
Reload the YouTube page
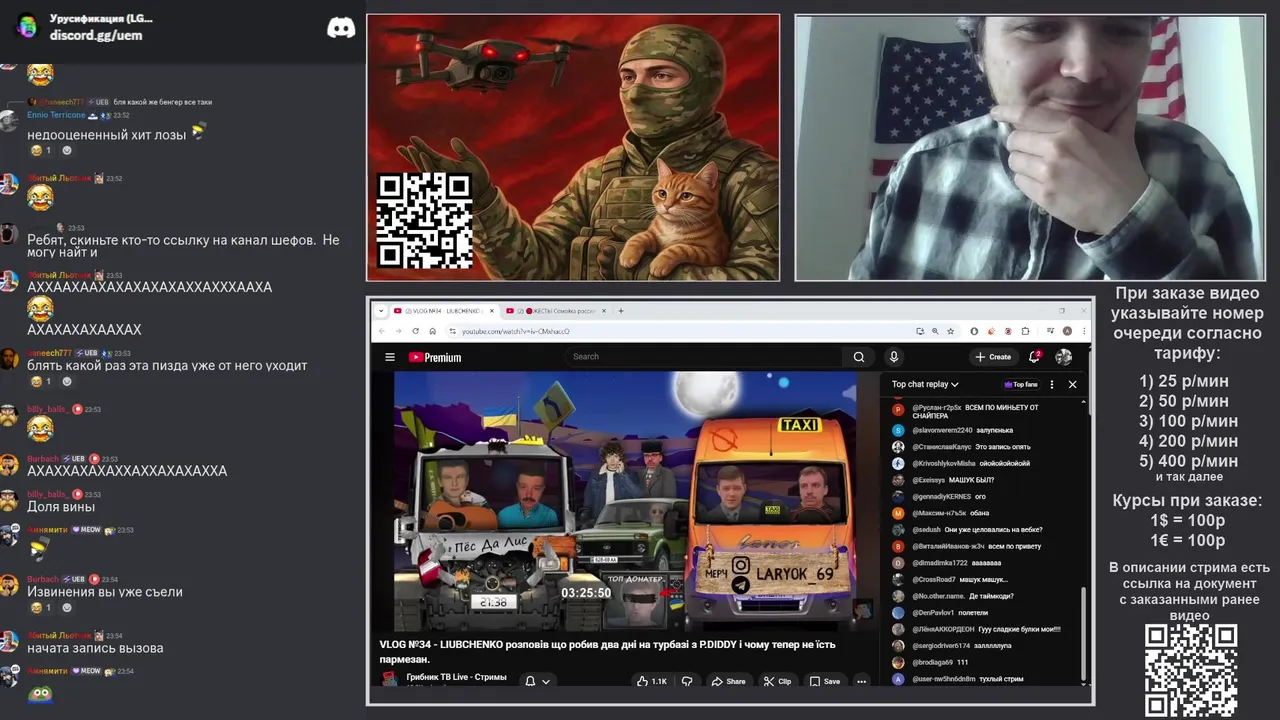(x=416, y=331)
